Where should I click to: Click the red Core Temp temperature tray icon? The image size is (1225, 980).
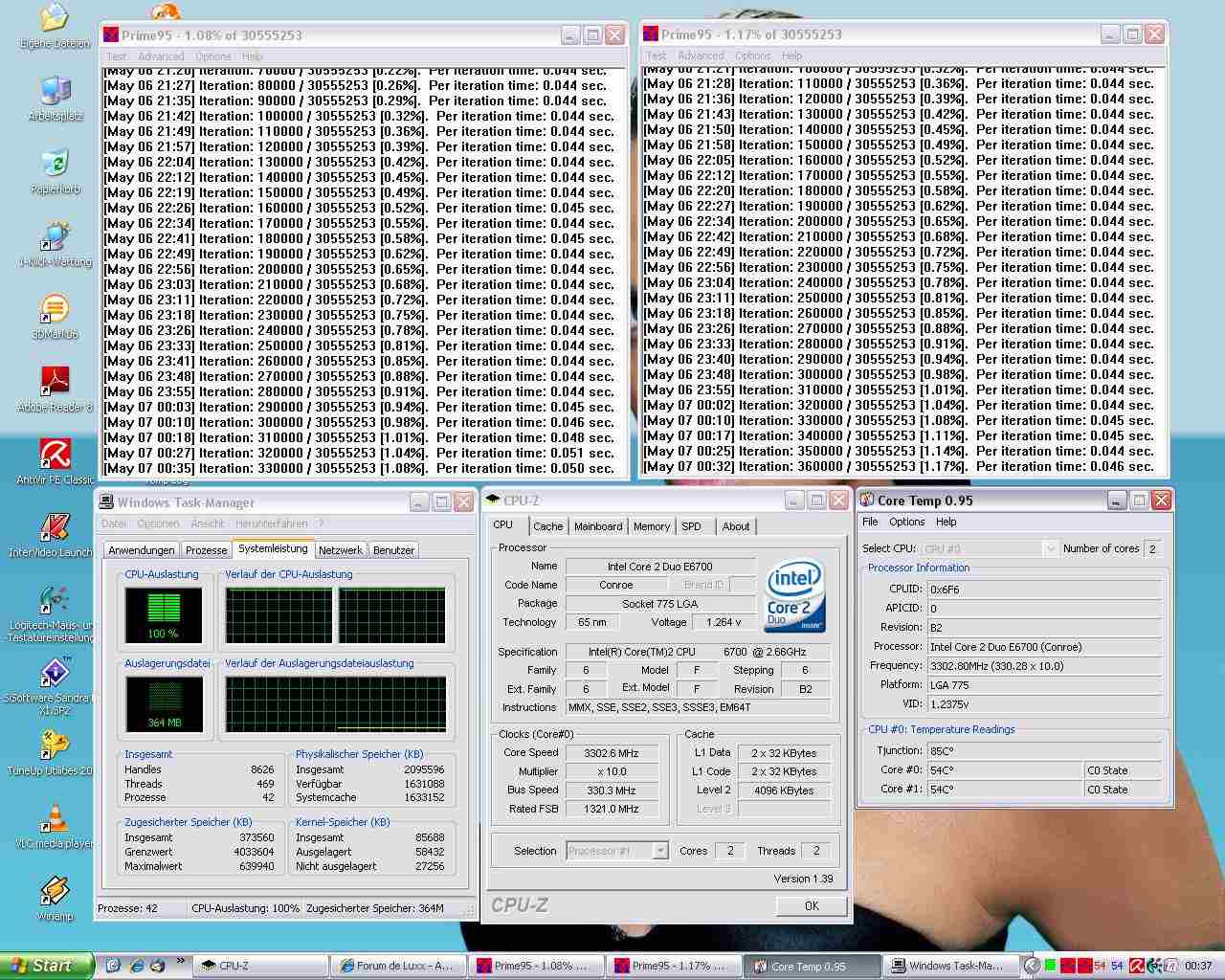1100,966
